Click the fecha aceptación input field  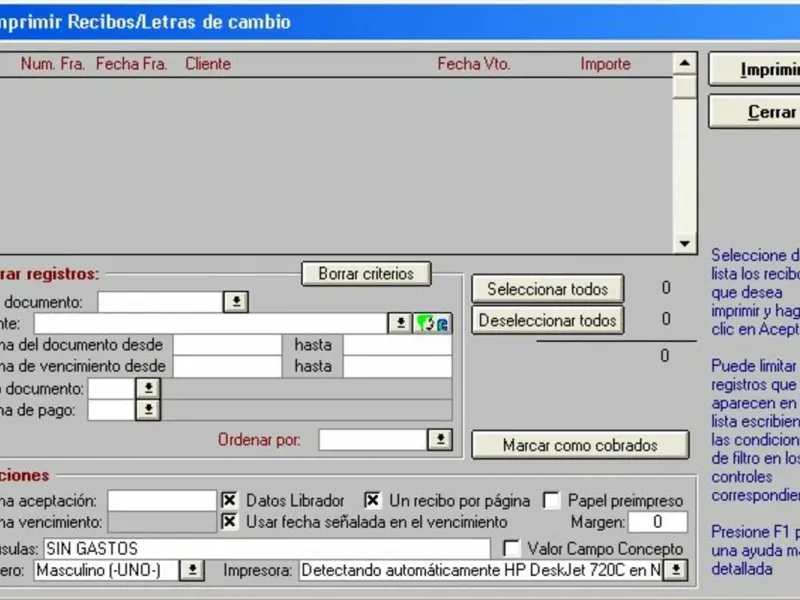(162, 501)
